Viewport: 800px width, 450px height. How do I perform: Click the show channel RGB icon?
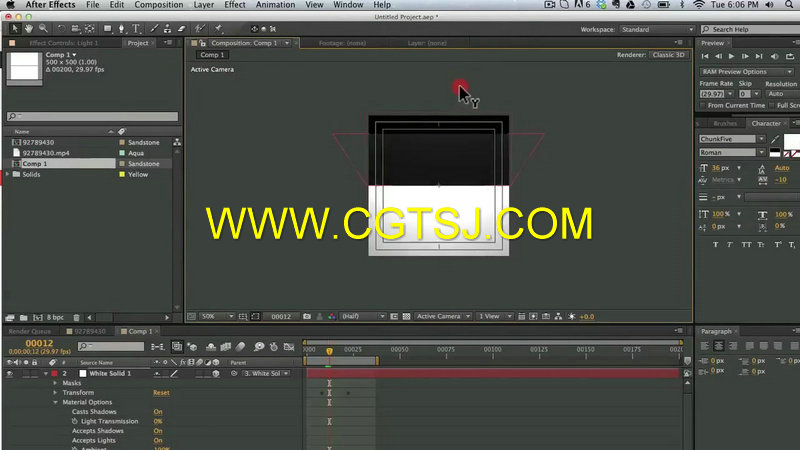tap(332, 316)
